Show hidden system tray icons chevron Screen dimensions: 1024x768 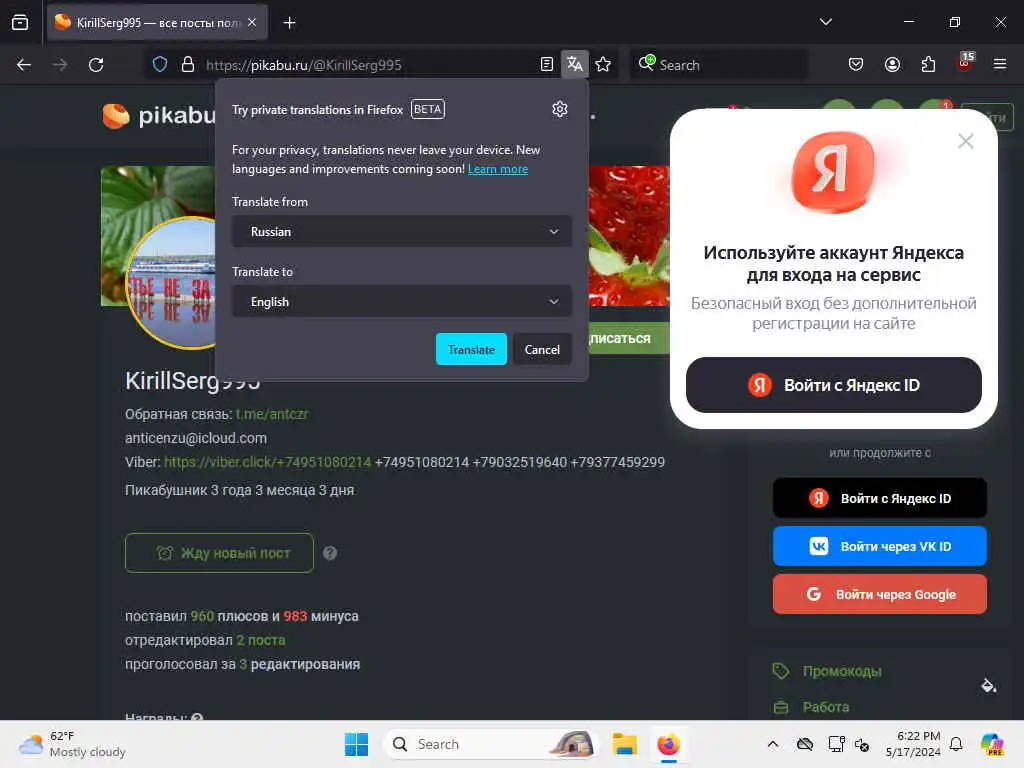773,744
